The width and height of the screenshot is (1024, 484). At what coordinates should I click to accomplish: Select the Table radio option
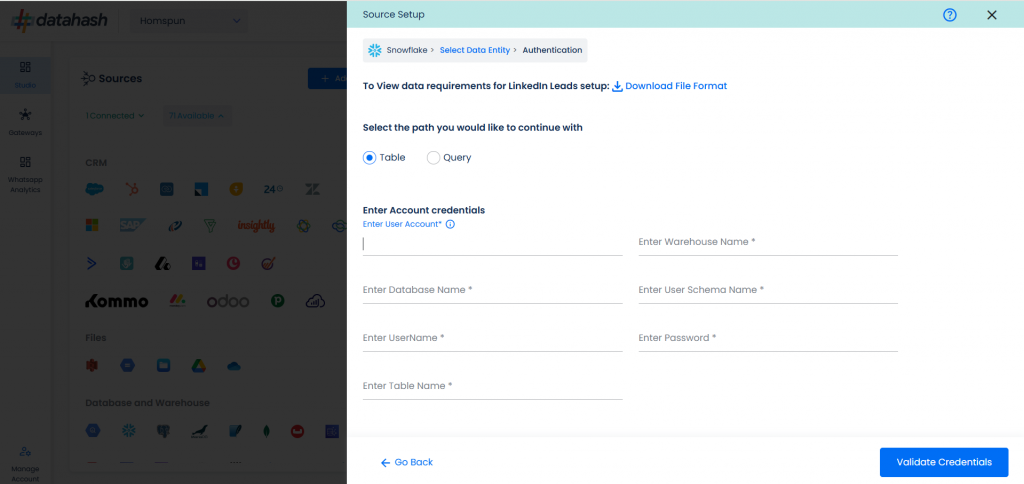[370, 157]
